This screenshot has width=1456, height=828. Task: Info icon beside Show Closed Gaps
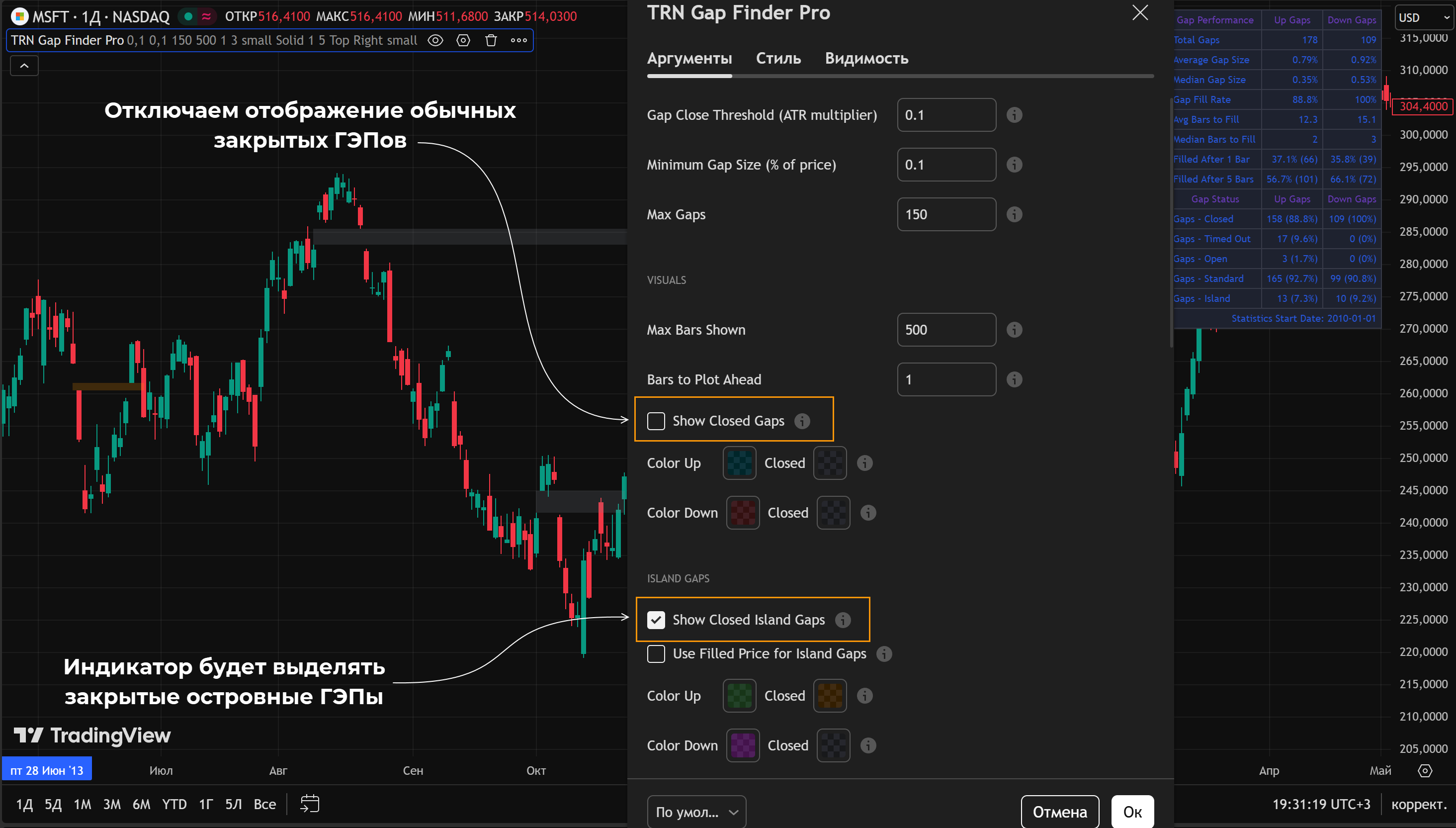(802, 421)
